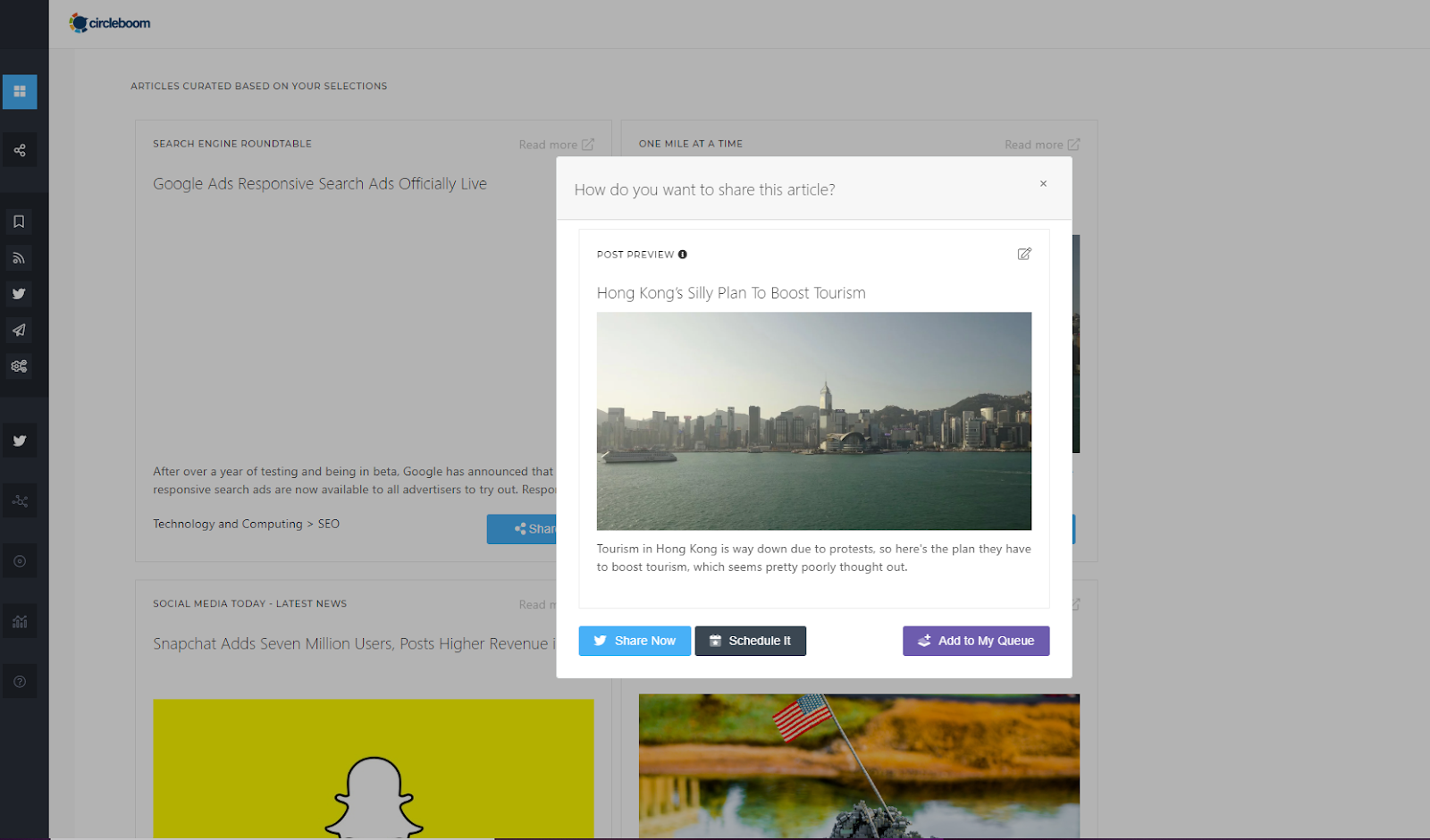The image size is (1430, 840).
Task: Click Share on the Google Ads article card
Action: 522,529
